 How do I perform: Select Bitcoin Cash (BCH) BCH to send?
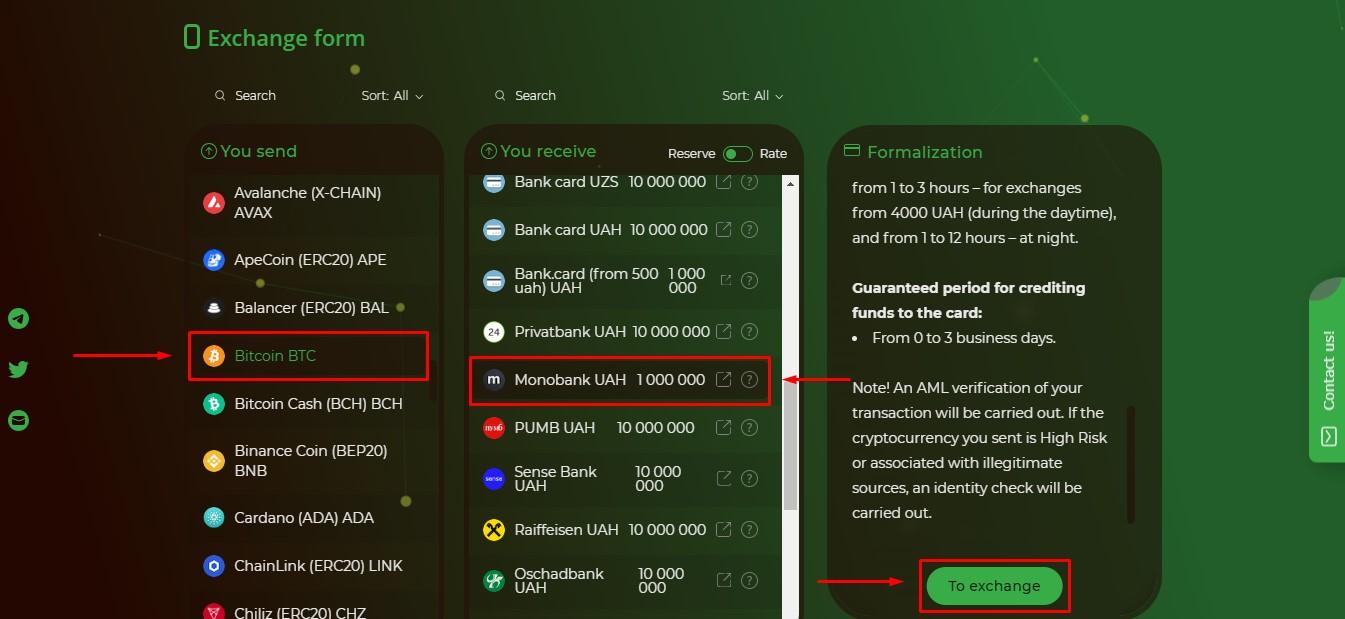pyautogui.click(x=313, y=404)
